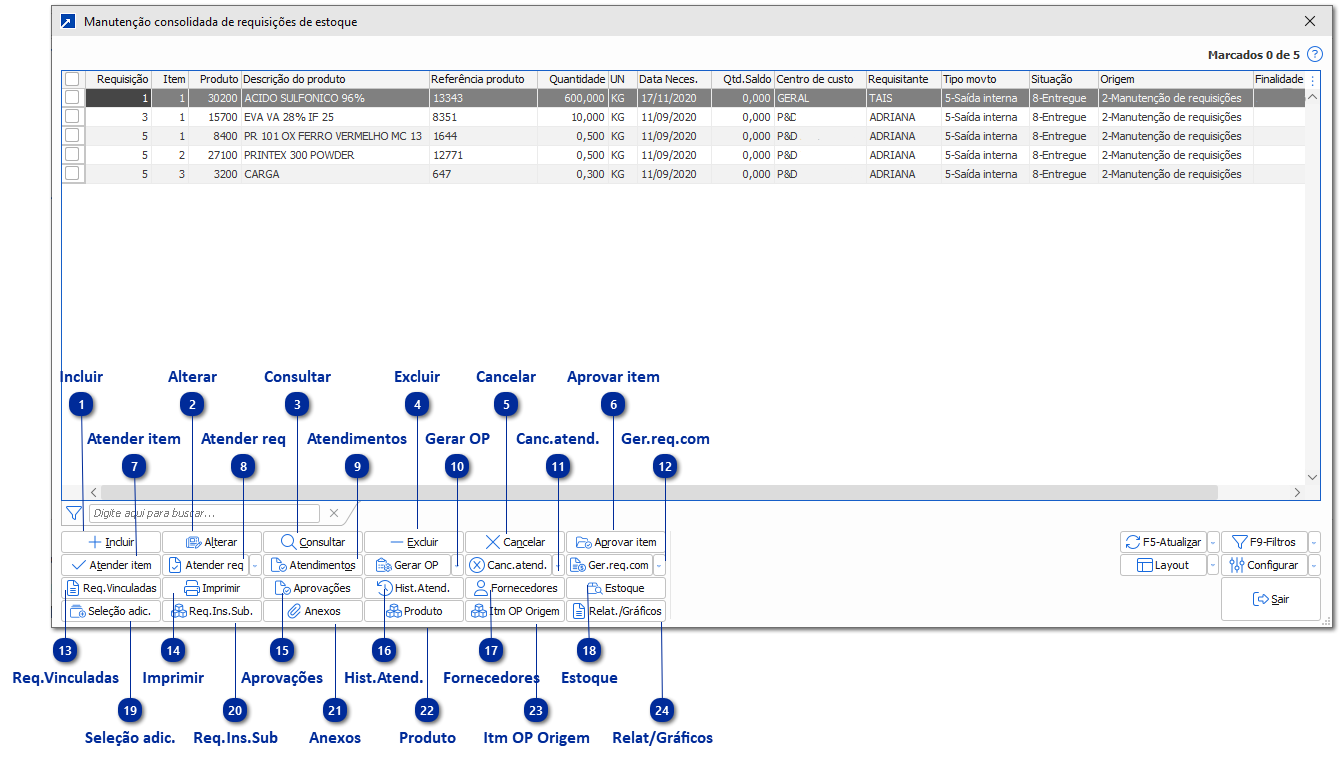
Task: Click the Centro de custo column header
Action: pos(814,79)
